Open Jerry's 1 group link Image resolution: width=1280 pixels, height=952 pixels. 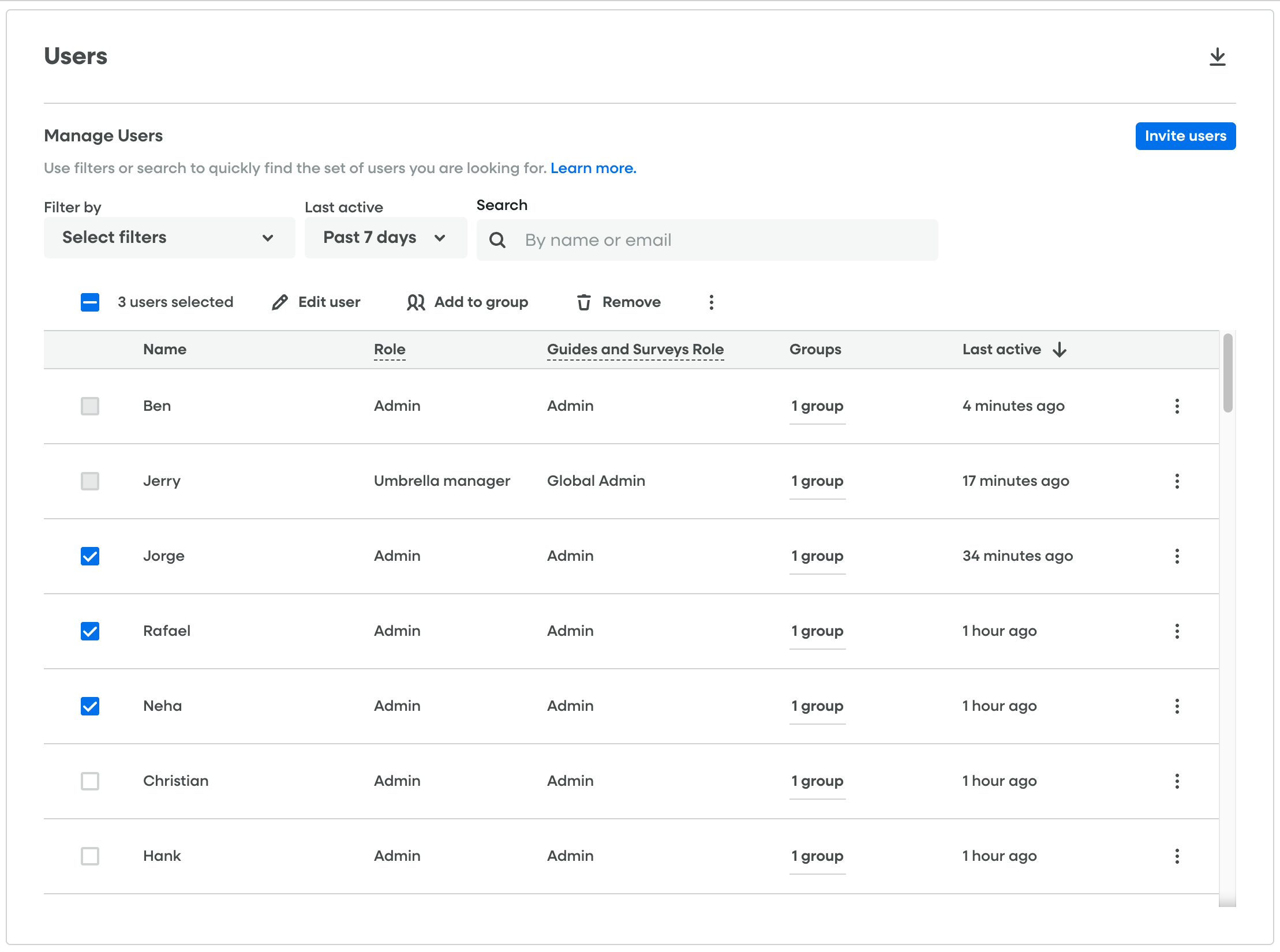click(817, 481)
